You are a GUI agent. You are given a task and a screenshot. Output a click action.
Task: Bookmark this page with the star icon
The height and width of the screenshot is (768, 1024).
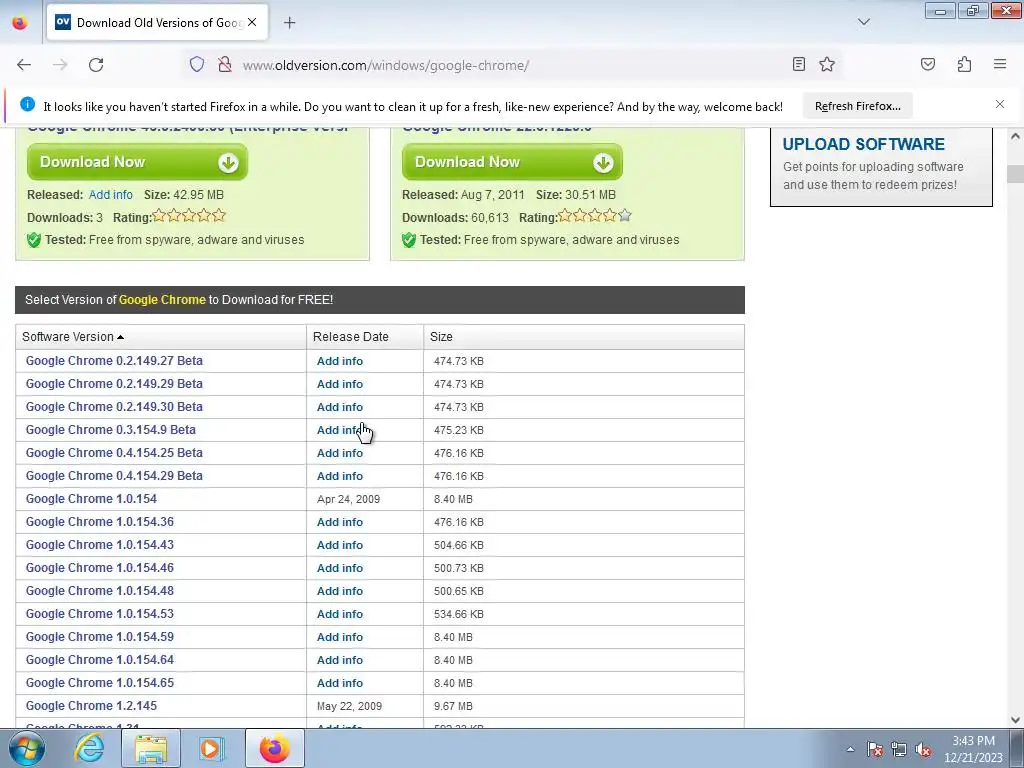click(x=827, y=64)
